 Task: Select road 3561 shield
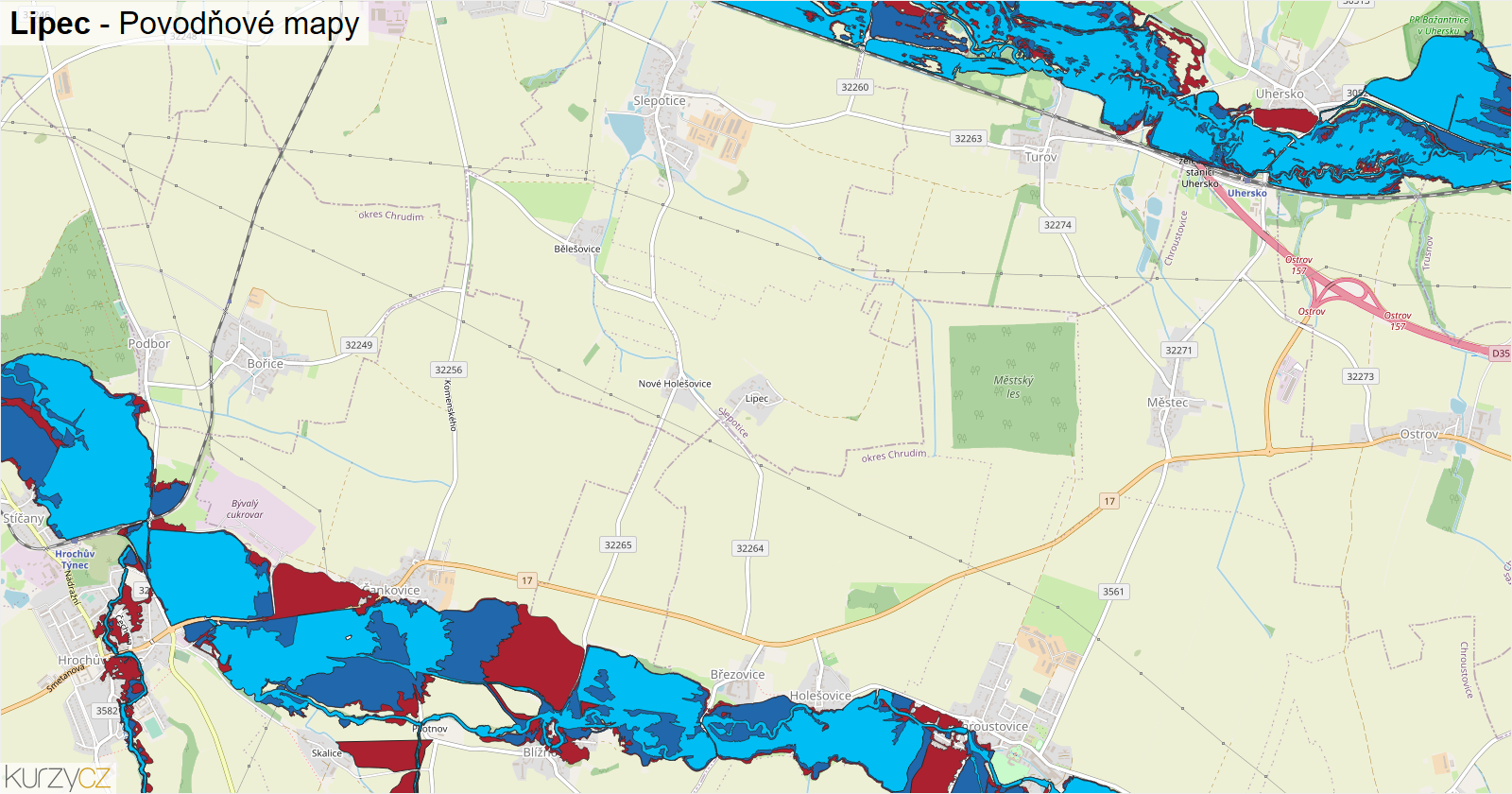point(1114,592)
